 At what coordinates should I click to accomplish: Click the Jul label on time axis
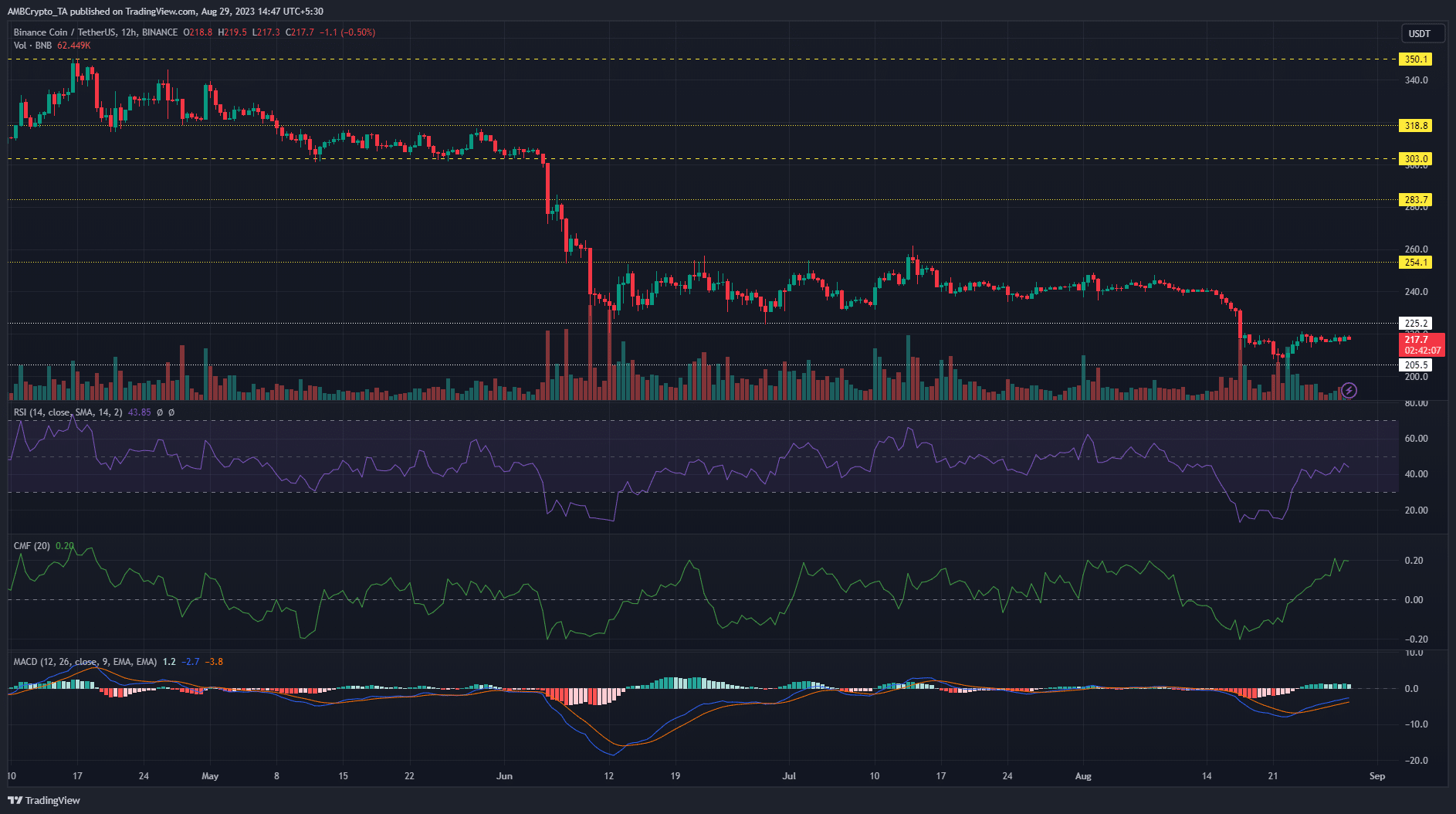(789, 776)
